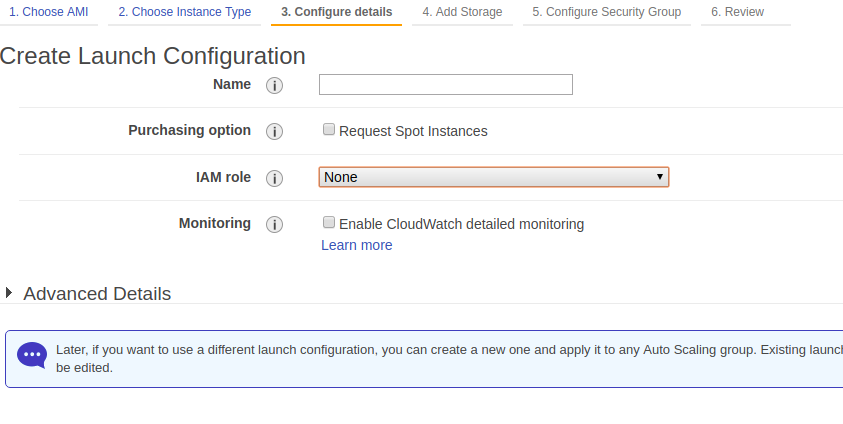The image size is (843, 424).
Task: Jump to the 4. Add Storage step
Action: [462, 12]
